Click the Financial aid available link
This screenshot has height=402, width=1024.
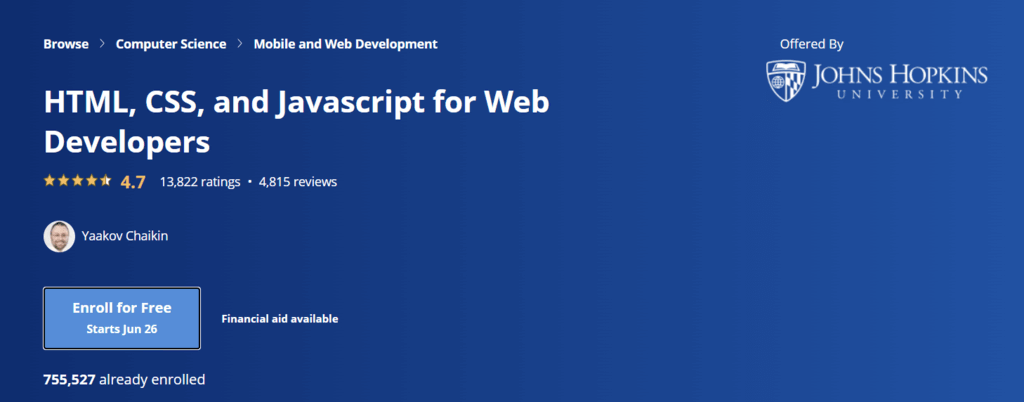pyautogui.click(x=279, y=319)
